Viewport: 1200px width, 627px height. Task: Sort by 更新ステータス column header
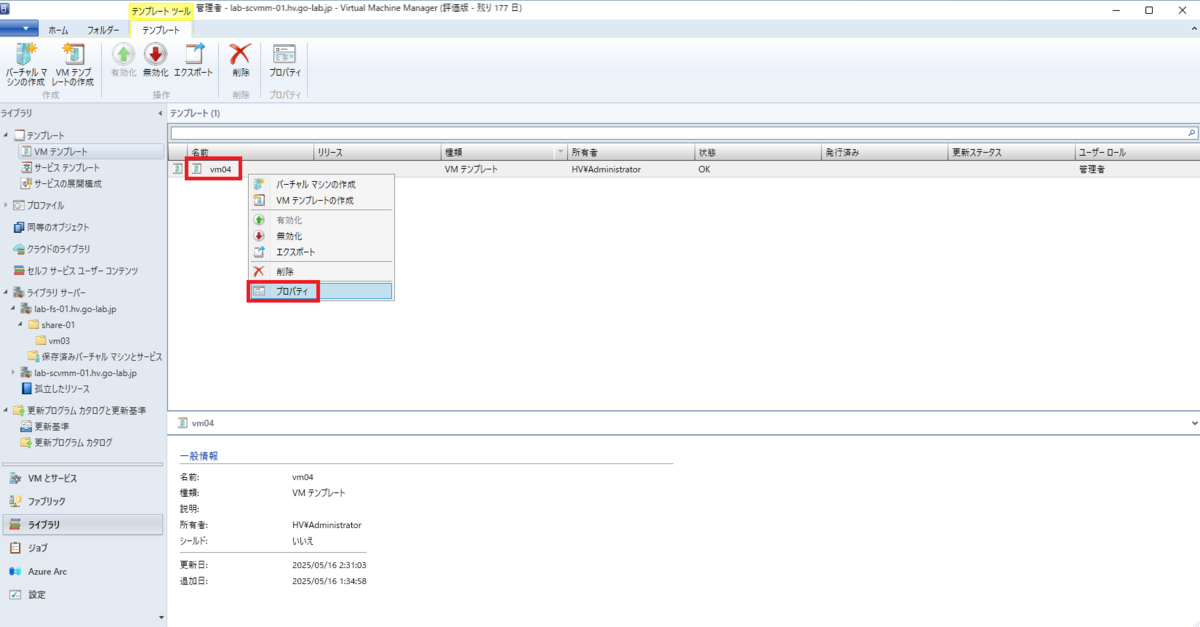click(x=1010, y=152)
